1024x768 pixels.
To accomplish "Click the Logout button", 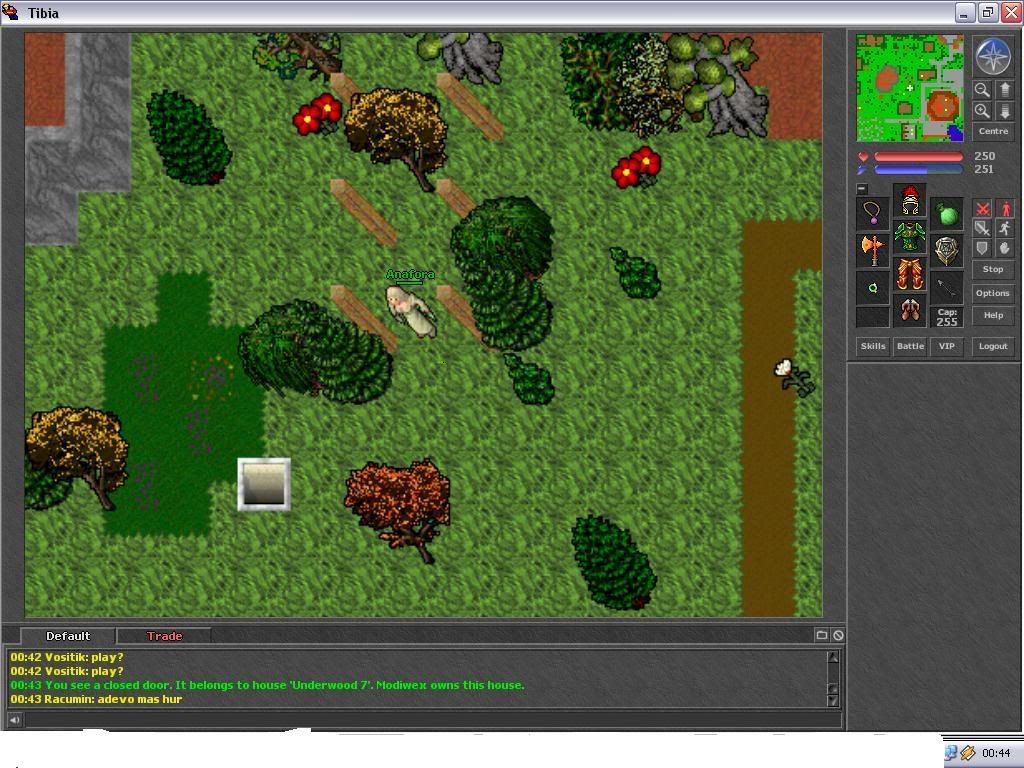I will pos(993,346).
